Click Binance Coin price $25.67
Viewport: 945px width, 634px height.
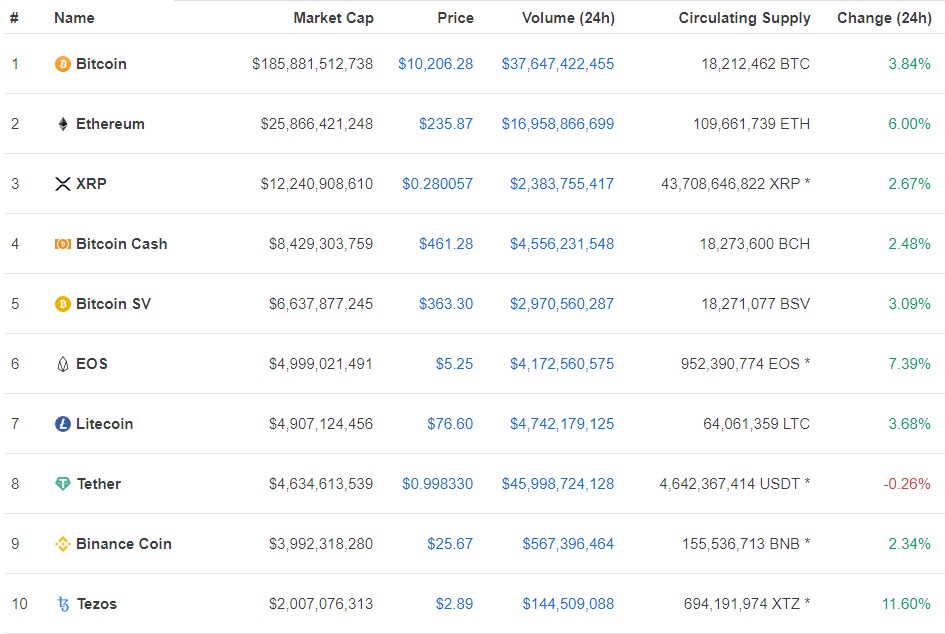click(x=450, y=544)
